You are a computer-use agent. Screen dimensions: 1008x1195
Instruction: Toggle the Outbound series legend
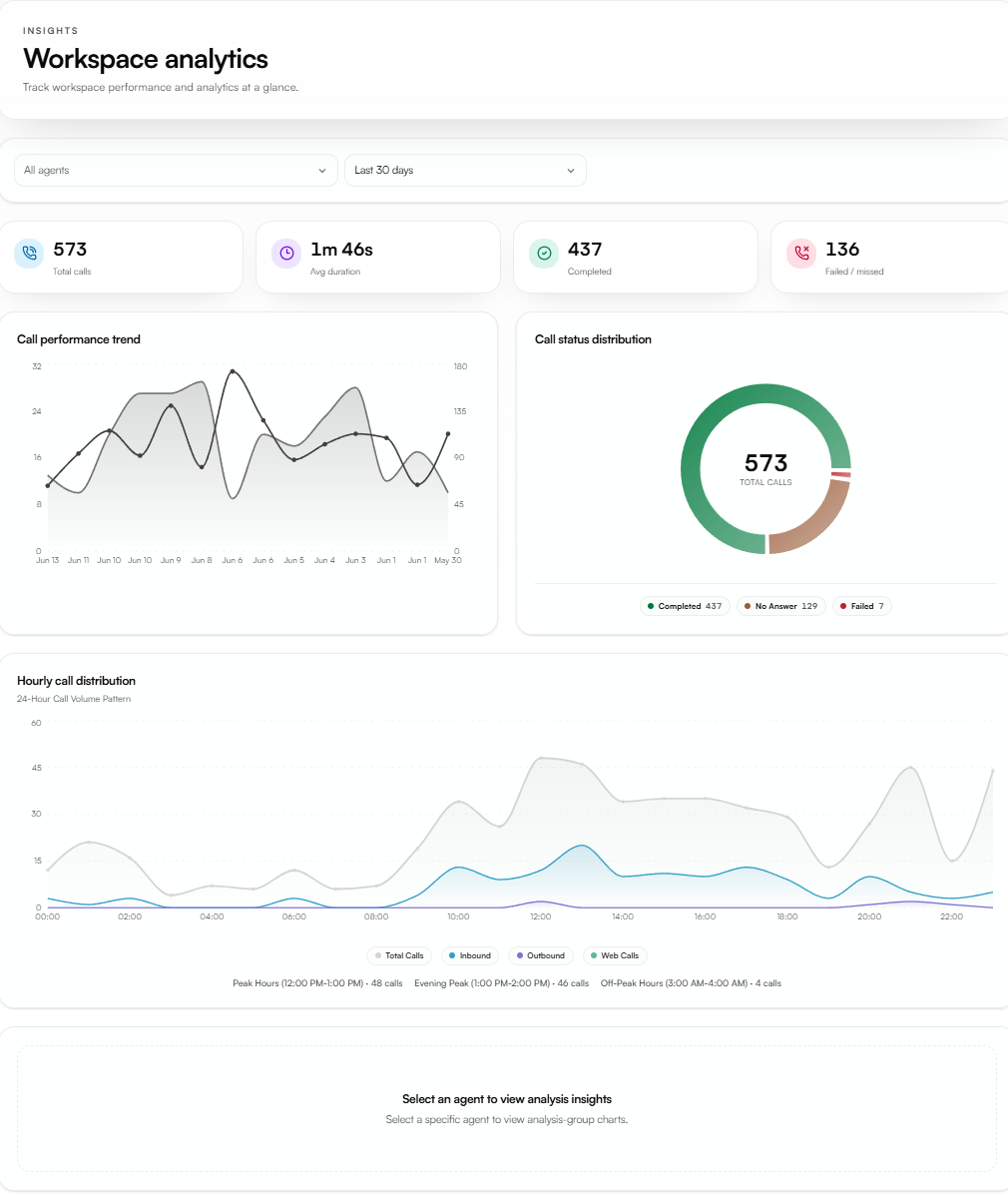coord(541,955)
